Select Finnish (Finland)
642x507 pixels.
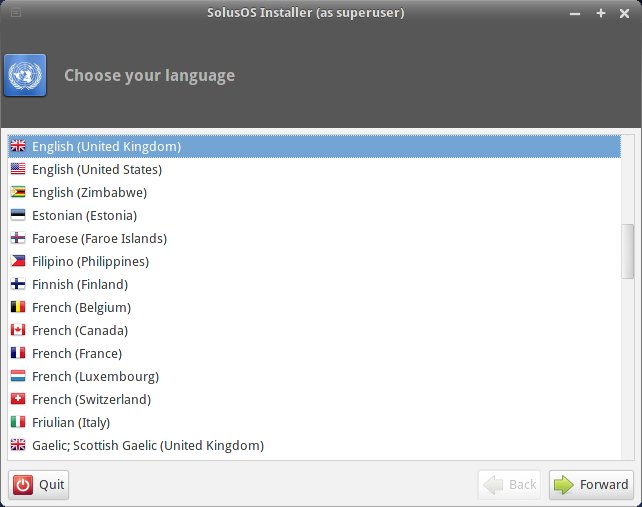point(314,284)
